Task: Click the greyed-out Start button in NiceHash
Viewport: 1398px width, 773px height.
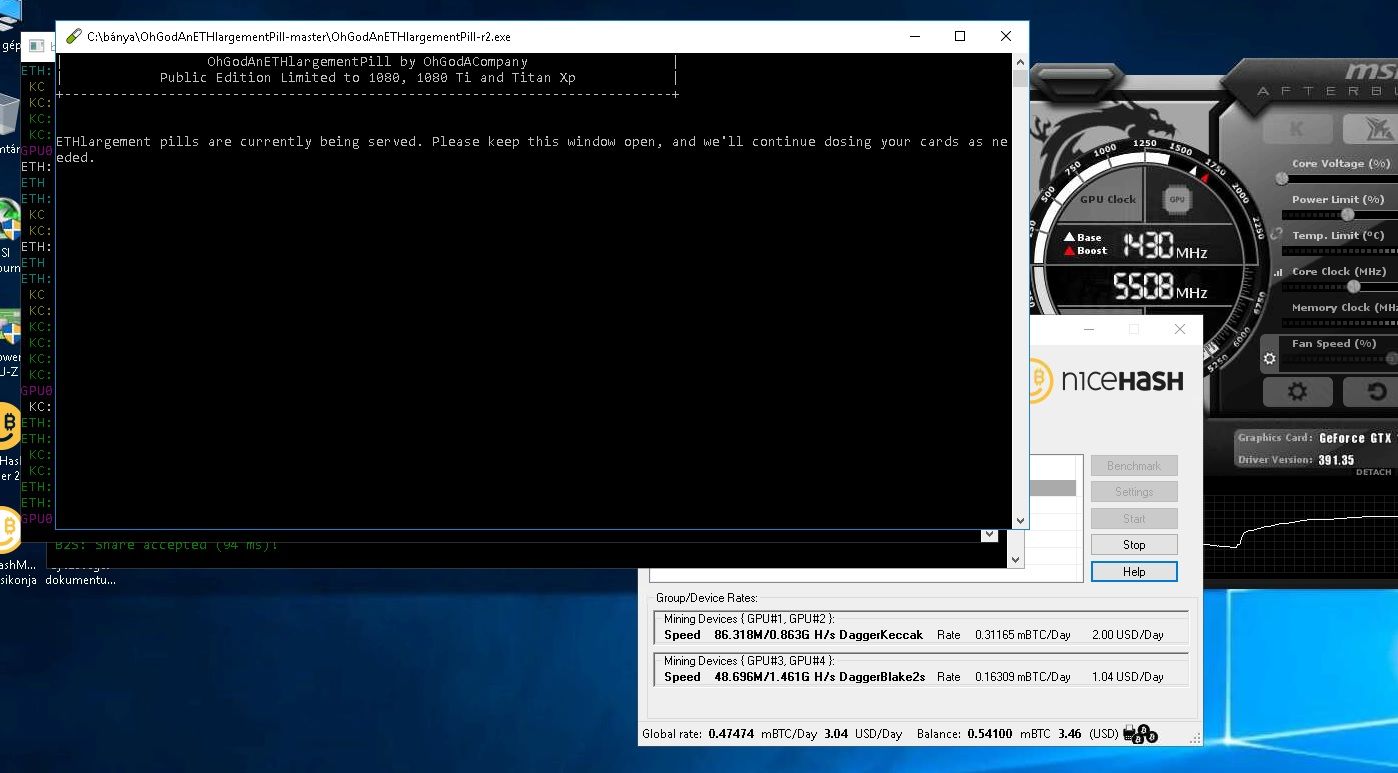Action: 1134,519
